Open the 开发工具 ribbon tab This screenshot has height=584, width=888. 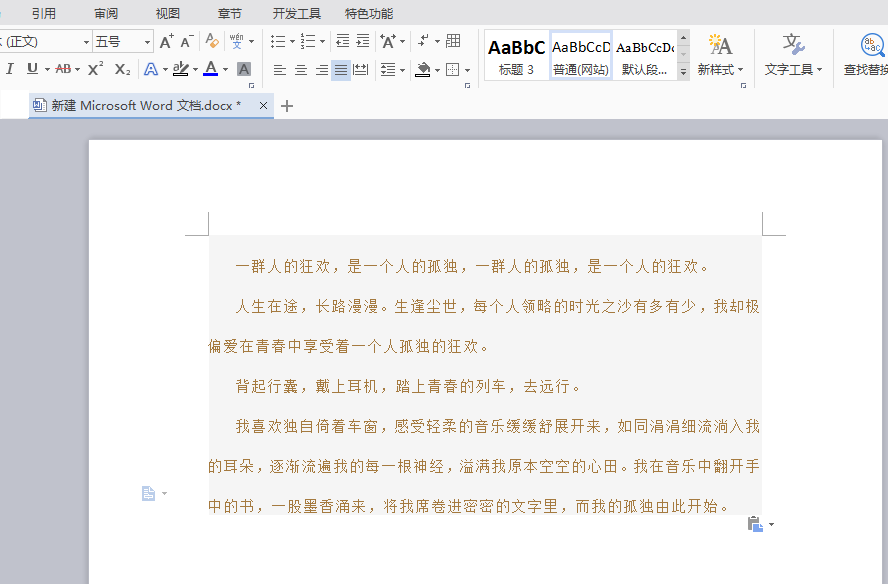297,14
